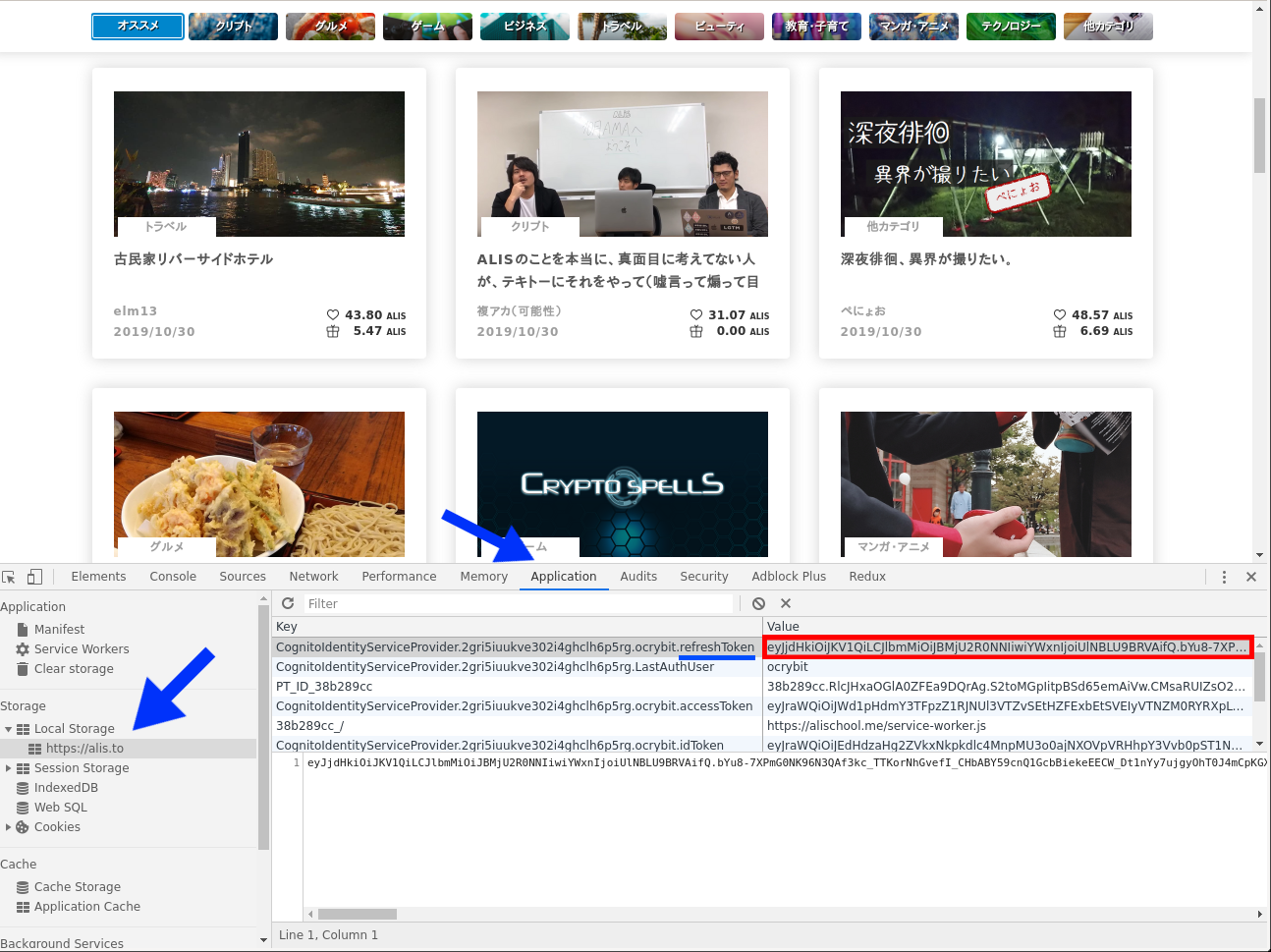
Task: Switch to the Network tab
Action: (x=313, y=577)
